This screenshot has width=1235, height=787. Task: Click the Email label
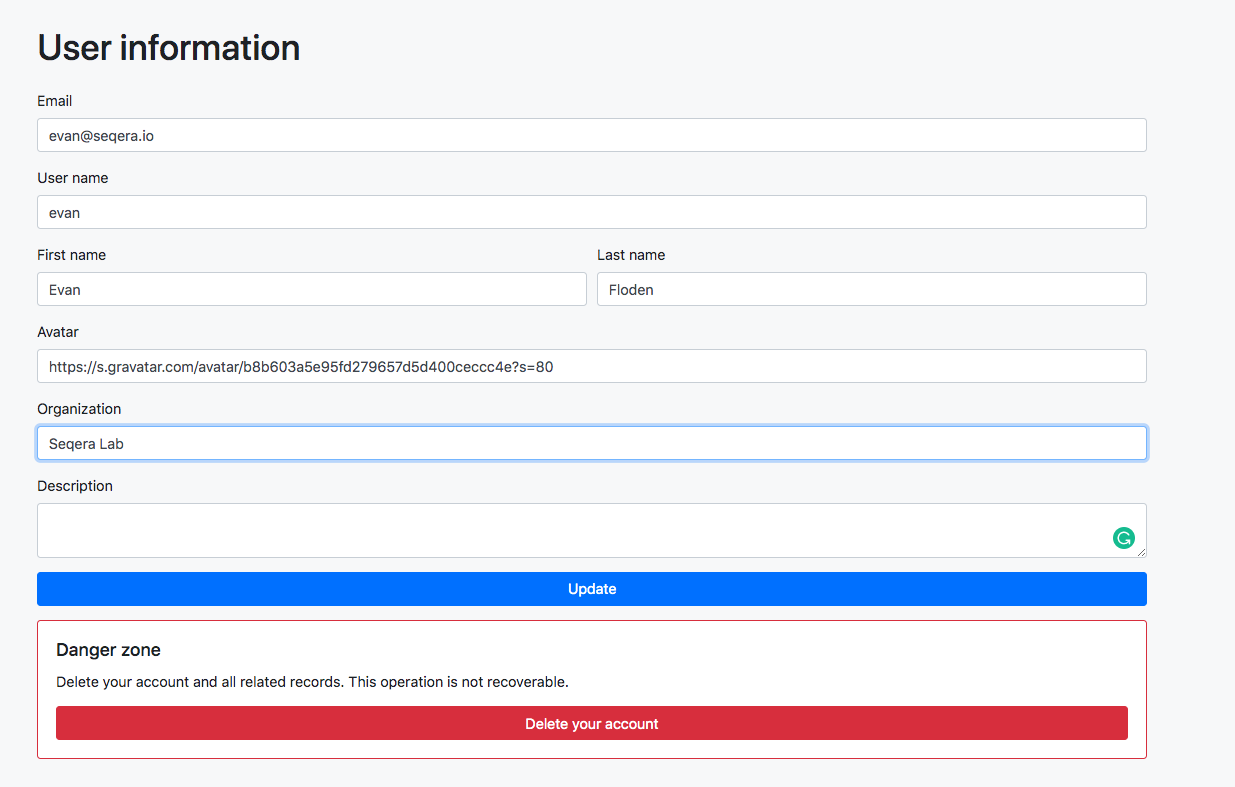pos(54,101)
